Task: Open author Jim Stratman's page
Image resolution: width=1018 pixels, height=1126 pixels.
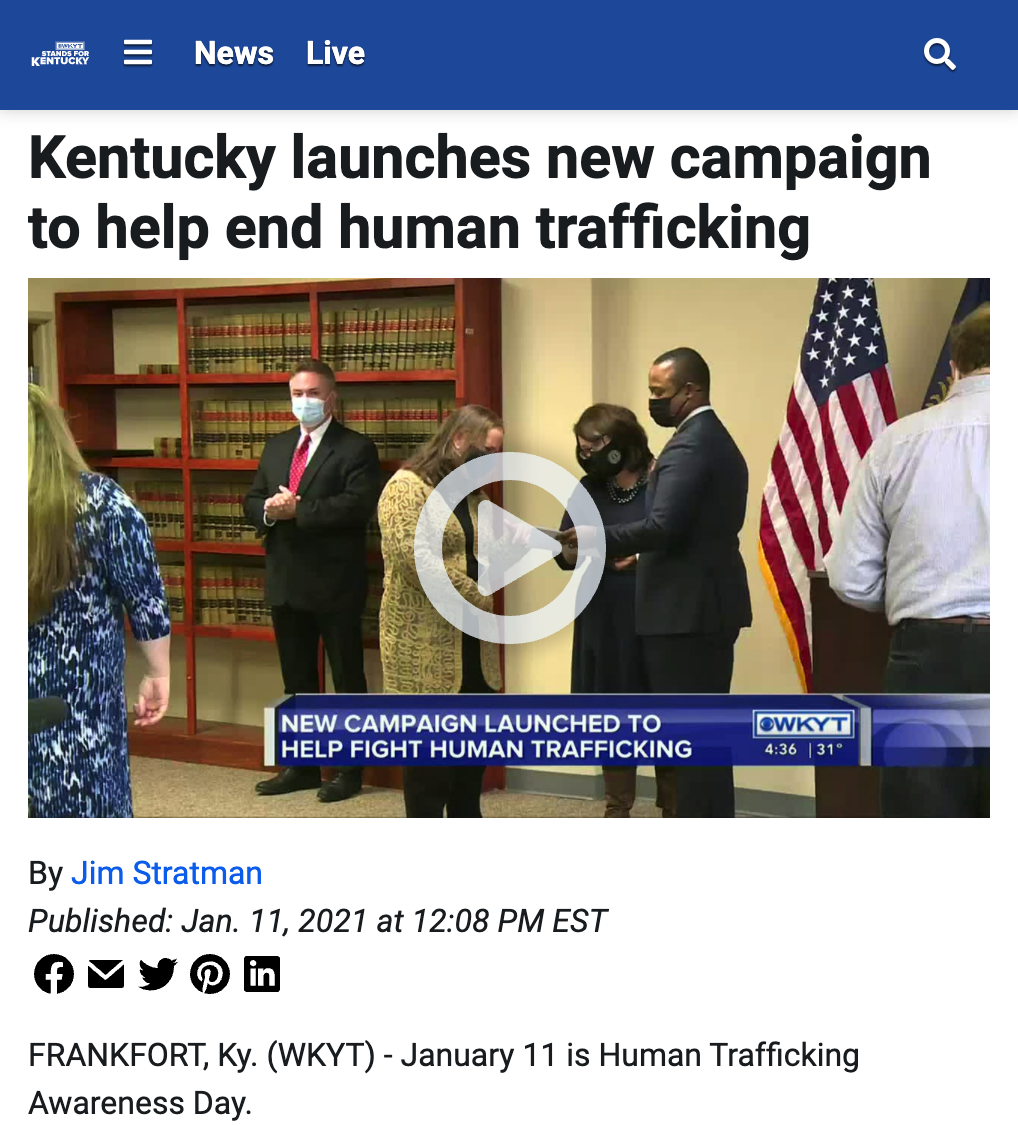Action: [x=167, y=873]
